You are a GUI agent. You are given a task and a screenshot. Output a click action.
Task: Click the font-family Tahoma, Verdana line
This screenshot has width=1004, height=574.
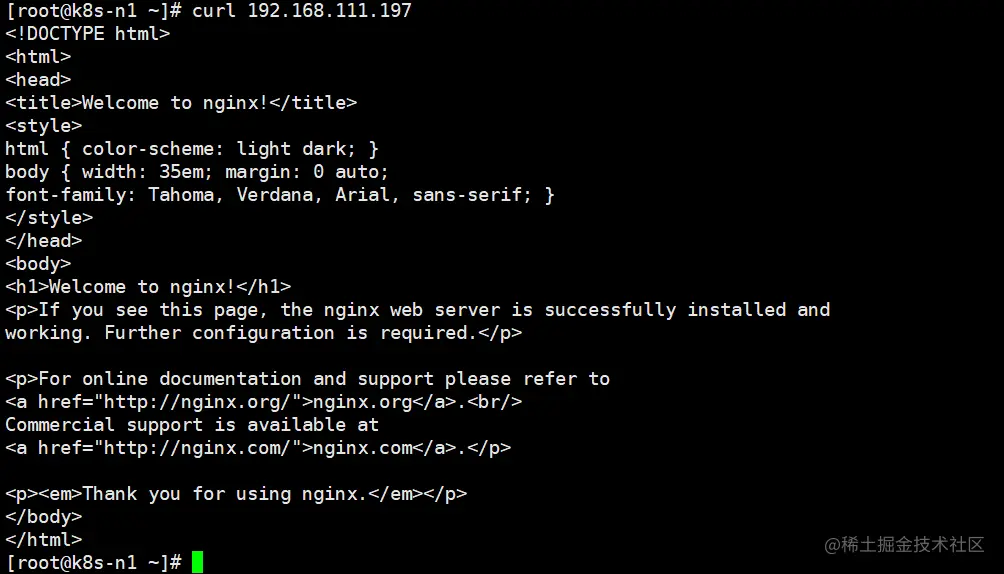point(280,195)
